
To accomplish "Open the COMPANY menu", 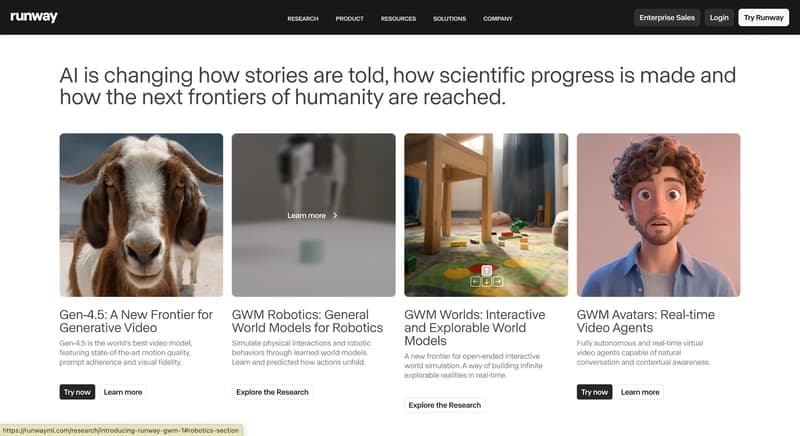I will click(497, 18).
